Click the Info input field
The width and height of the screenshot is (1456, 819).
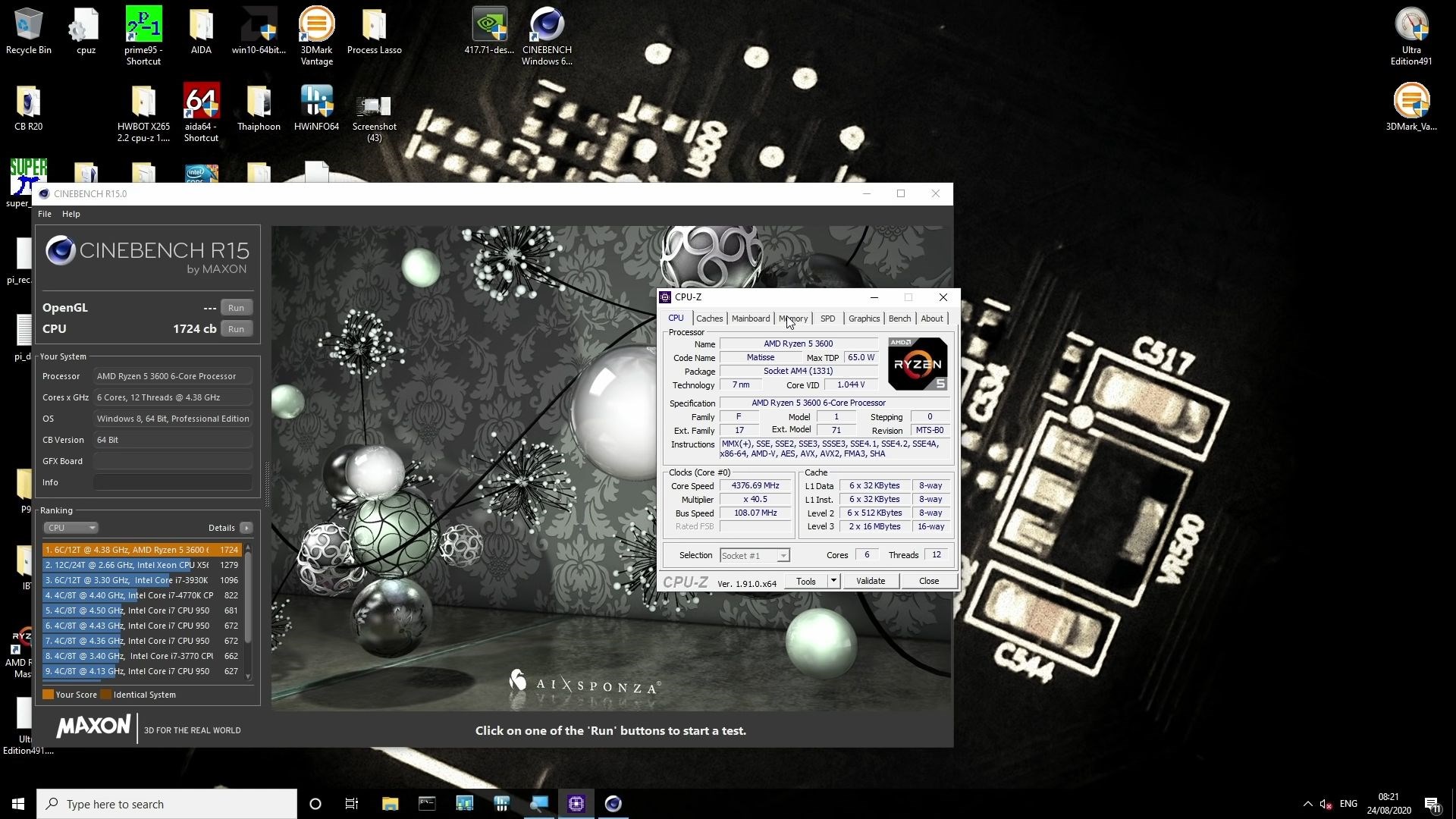[x=173, y=482]
